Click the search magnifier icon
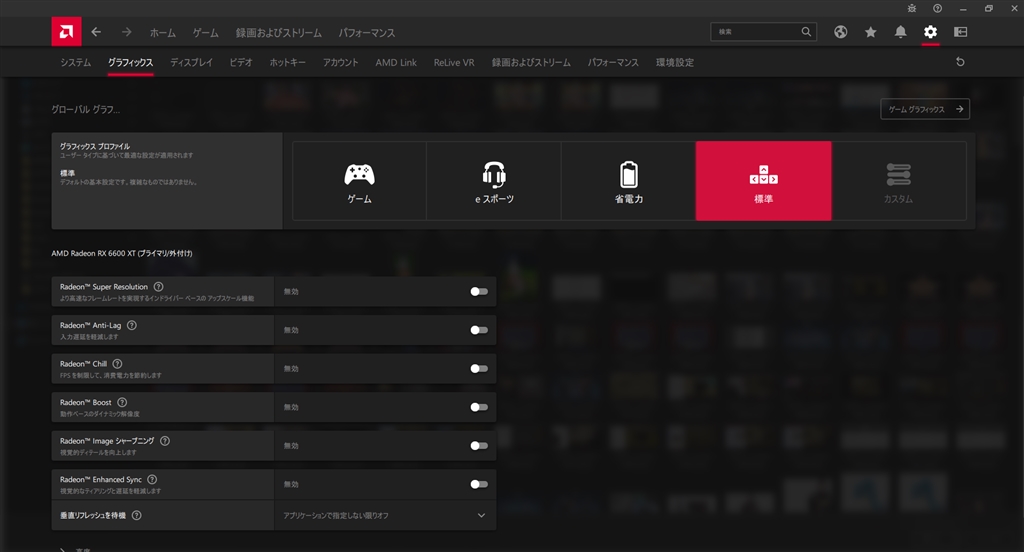This screenshot has height=552, width=1024. [x=806, y=31]
